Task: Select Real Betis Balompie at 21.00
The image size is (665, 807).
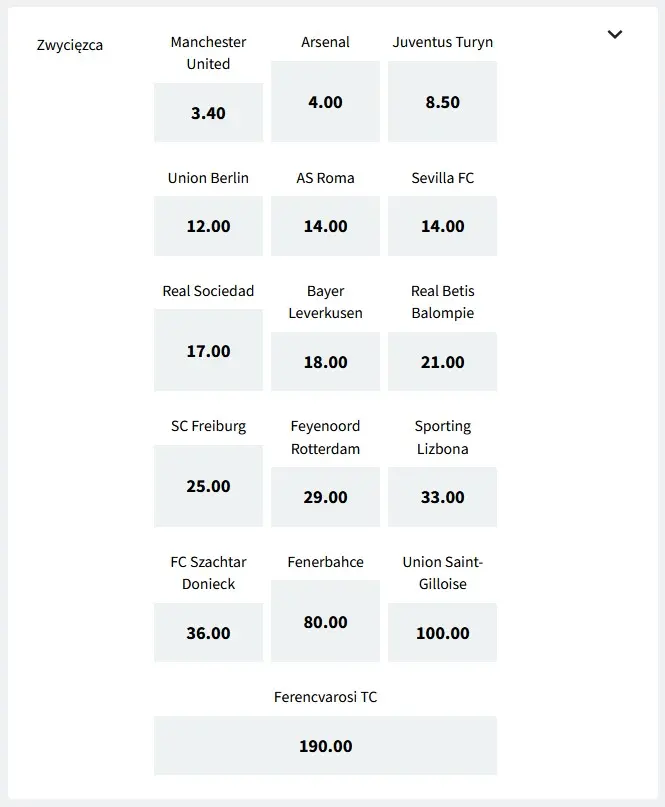Action: (x=442, y=362)
